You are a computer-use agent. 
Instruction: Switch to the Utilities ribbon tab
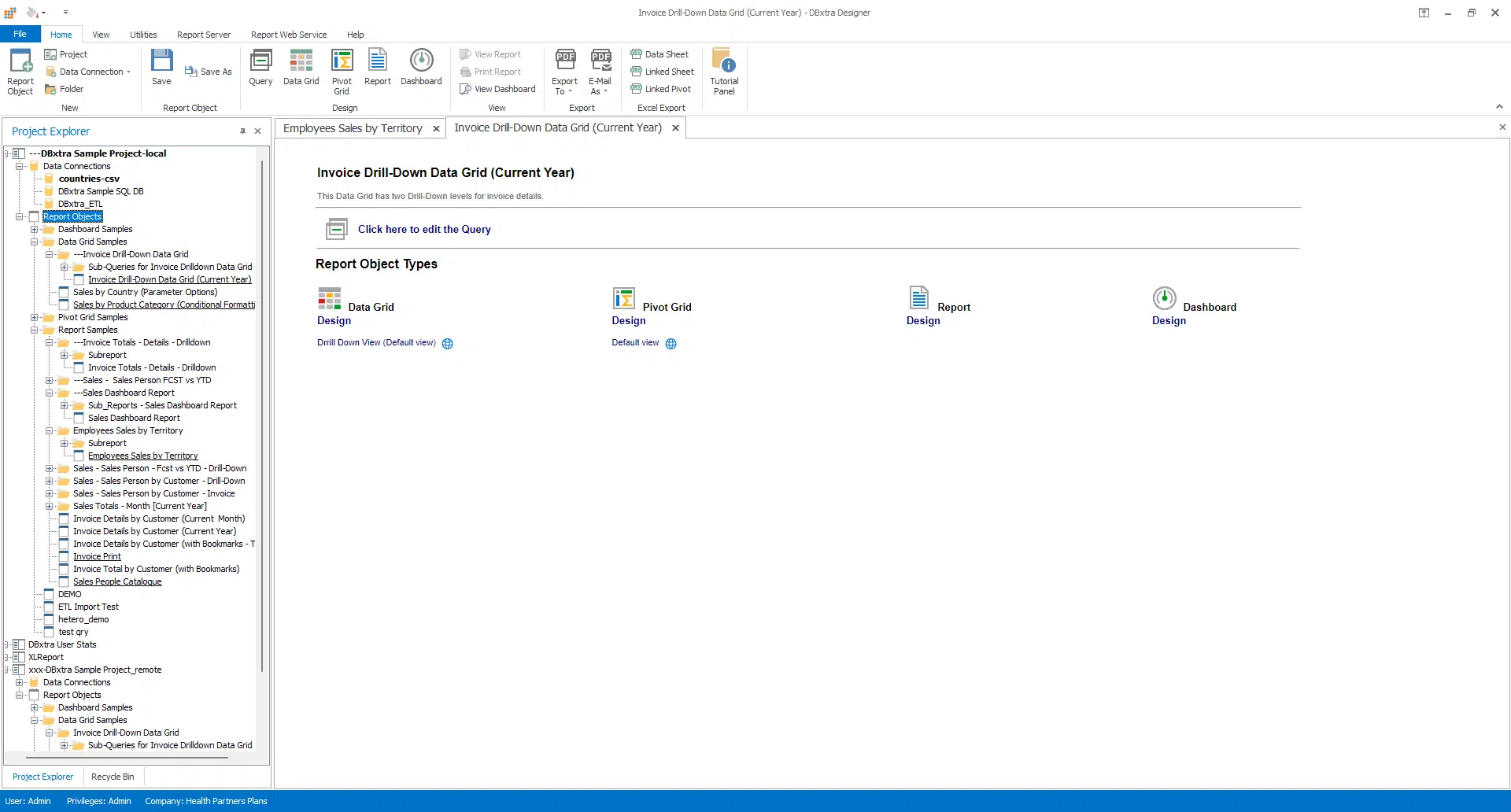point(143,35)
